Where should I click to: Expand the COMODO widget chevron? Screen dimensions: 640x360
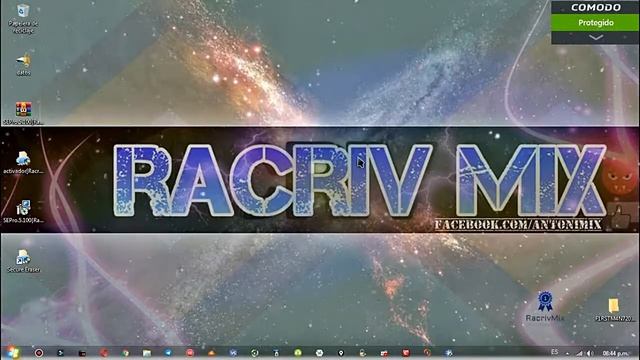[x=596, y=37]
